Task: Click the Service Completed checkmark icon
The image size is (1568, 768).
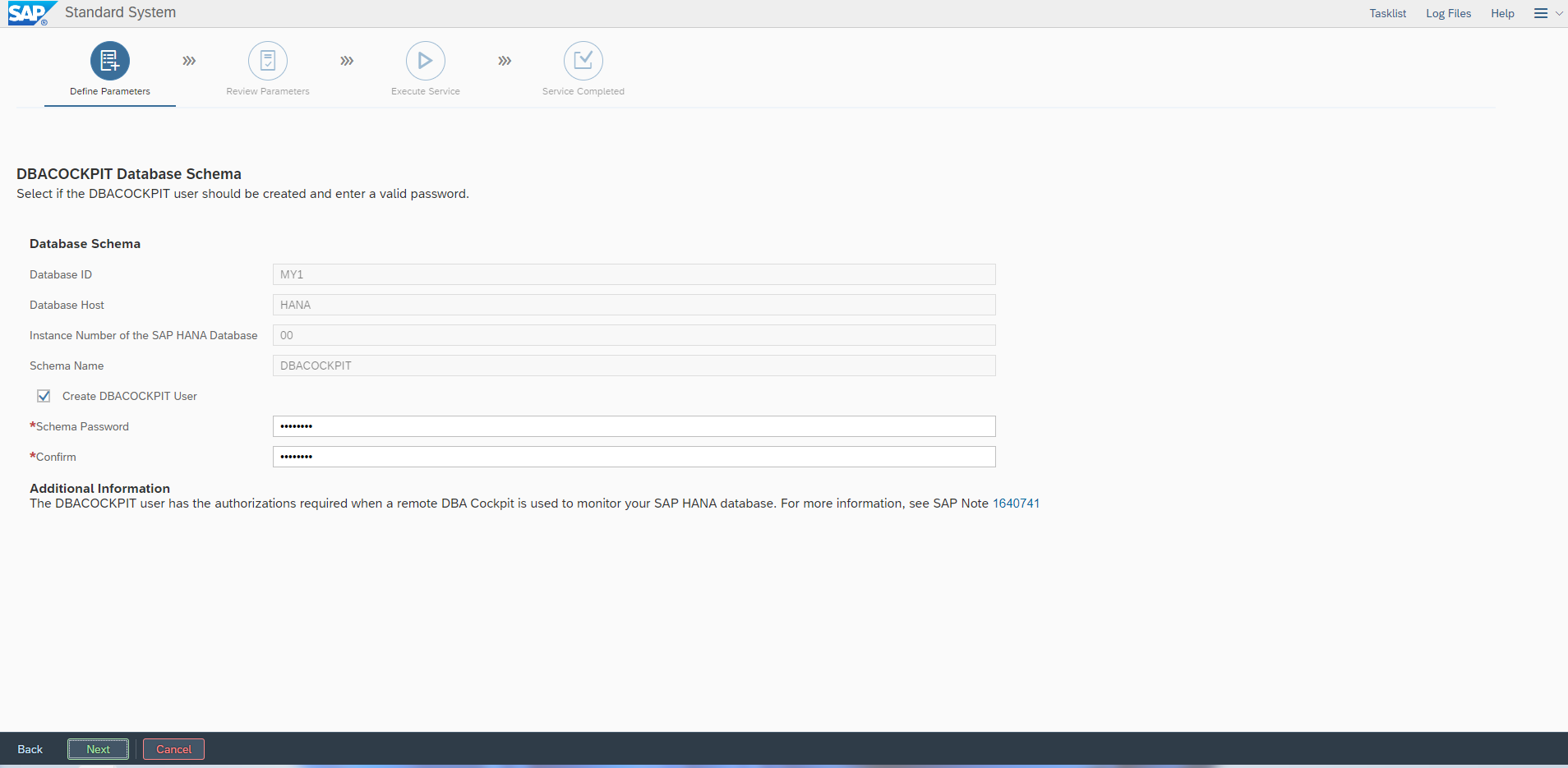Action: coord(583,61)
